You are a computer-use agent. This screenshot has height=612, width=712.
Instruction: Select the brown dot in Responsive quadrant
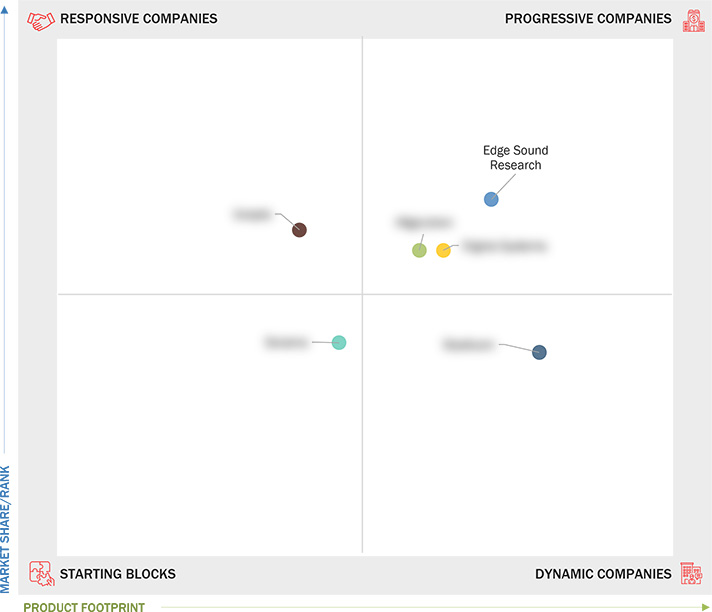[x=299, y=230]
